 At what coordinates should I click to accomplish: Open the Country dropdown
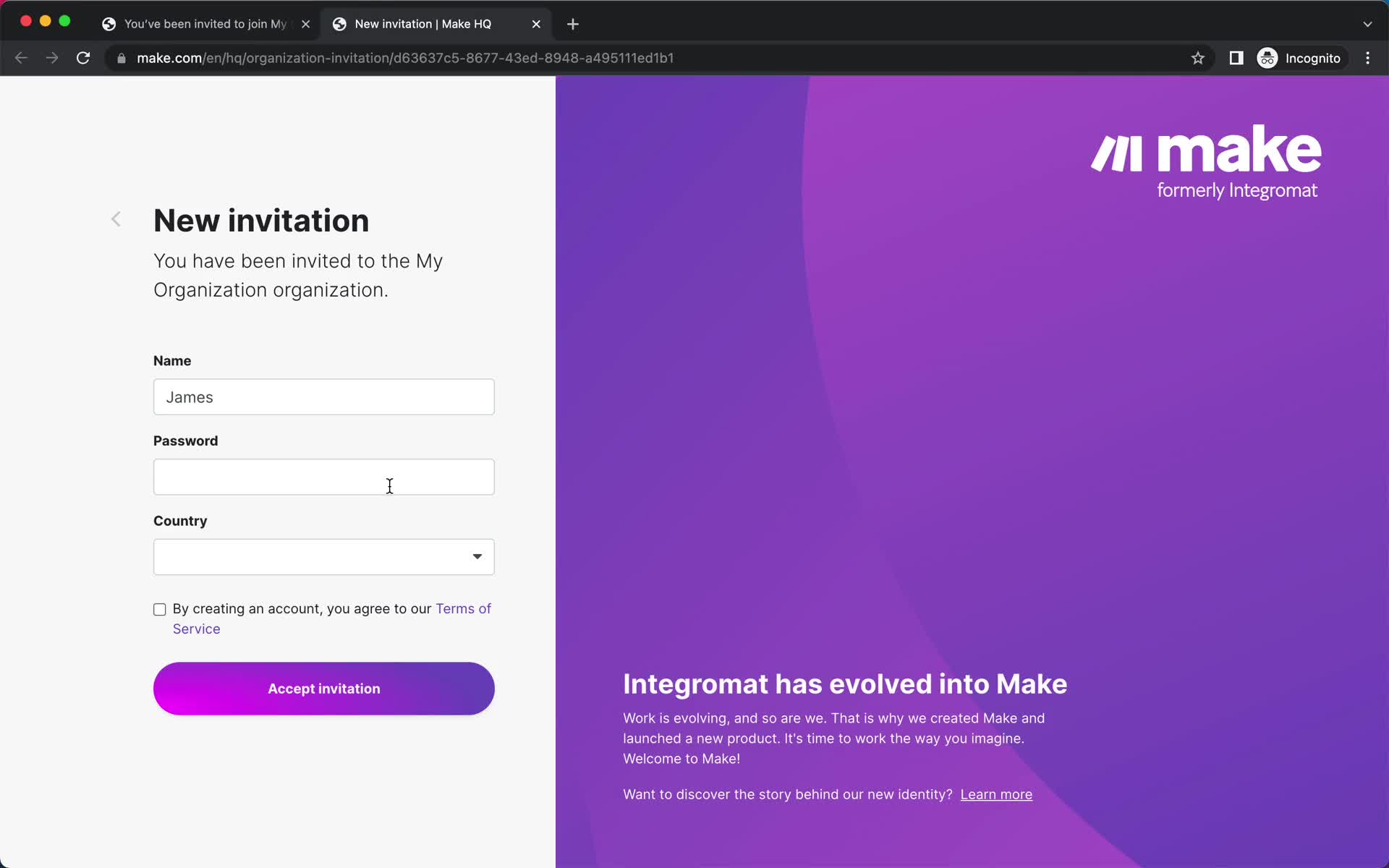[x=324, y=557]
